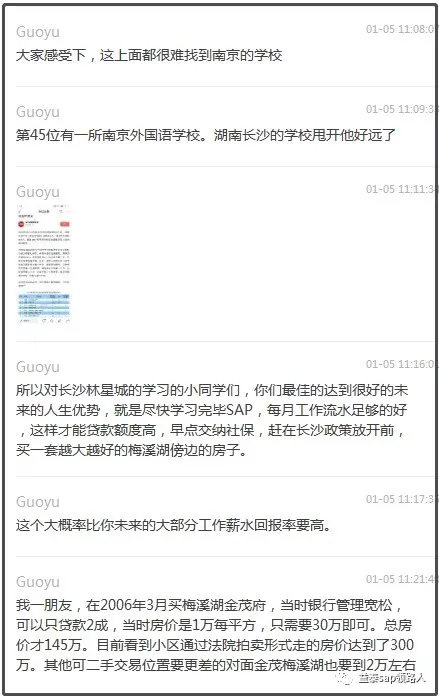This screenshot has height=697, width=439.
Task: Select the 01-05 11:08 message timestamp
Action: 400,29
